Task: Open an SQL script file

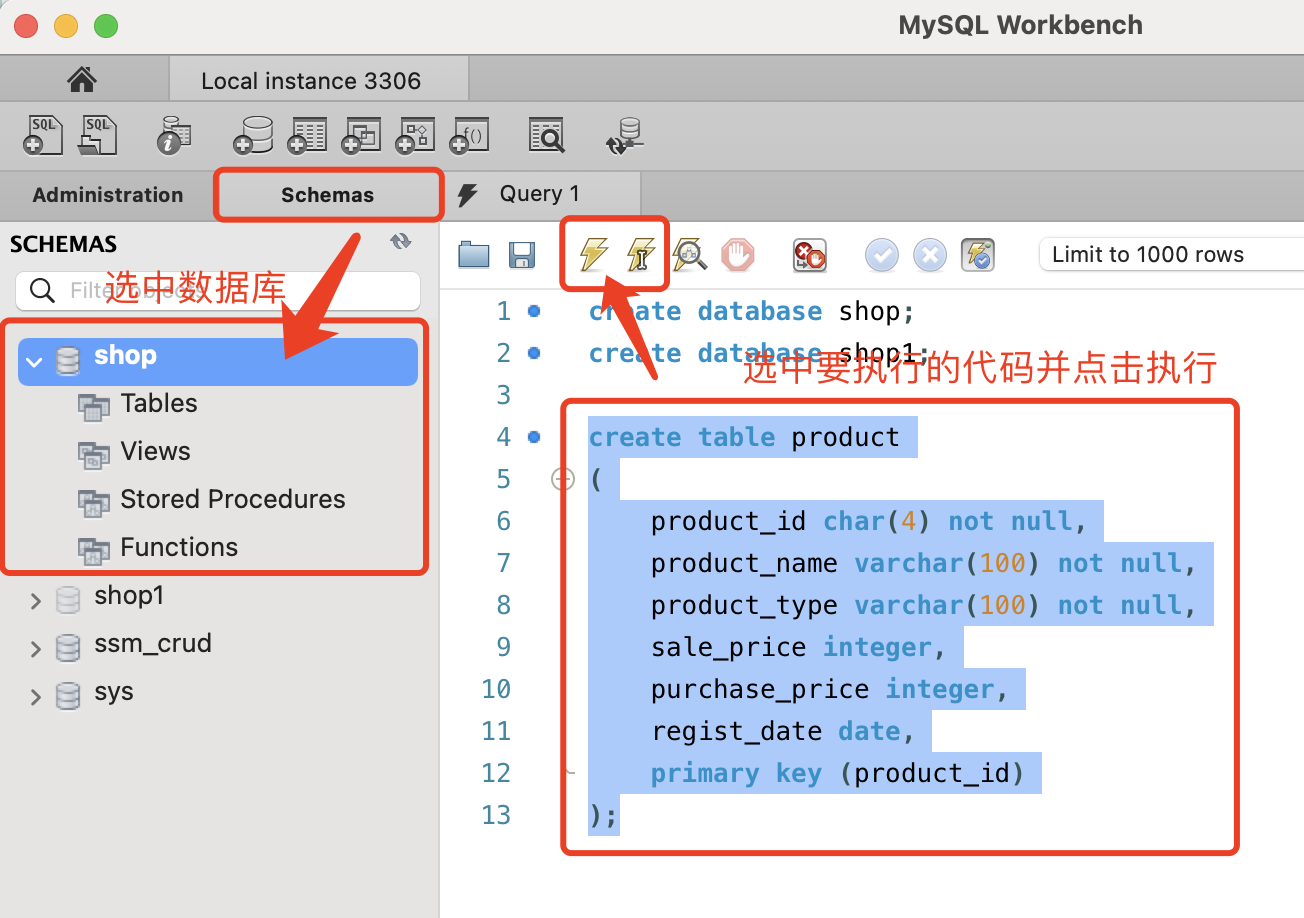Action: (98, 135)
